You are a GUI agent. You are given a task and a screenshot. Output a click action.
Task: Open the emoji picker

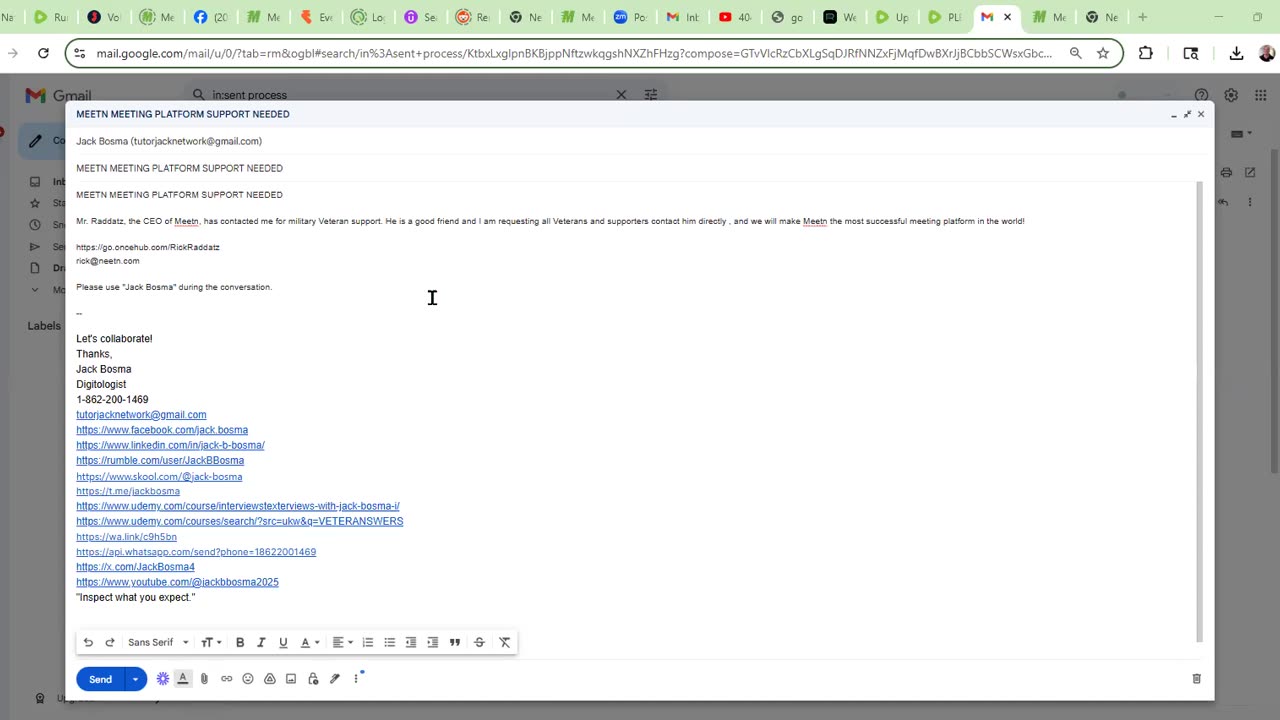click(x=248, y=679)
